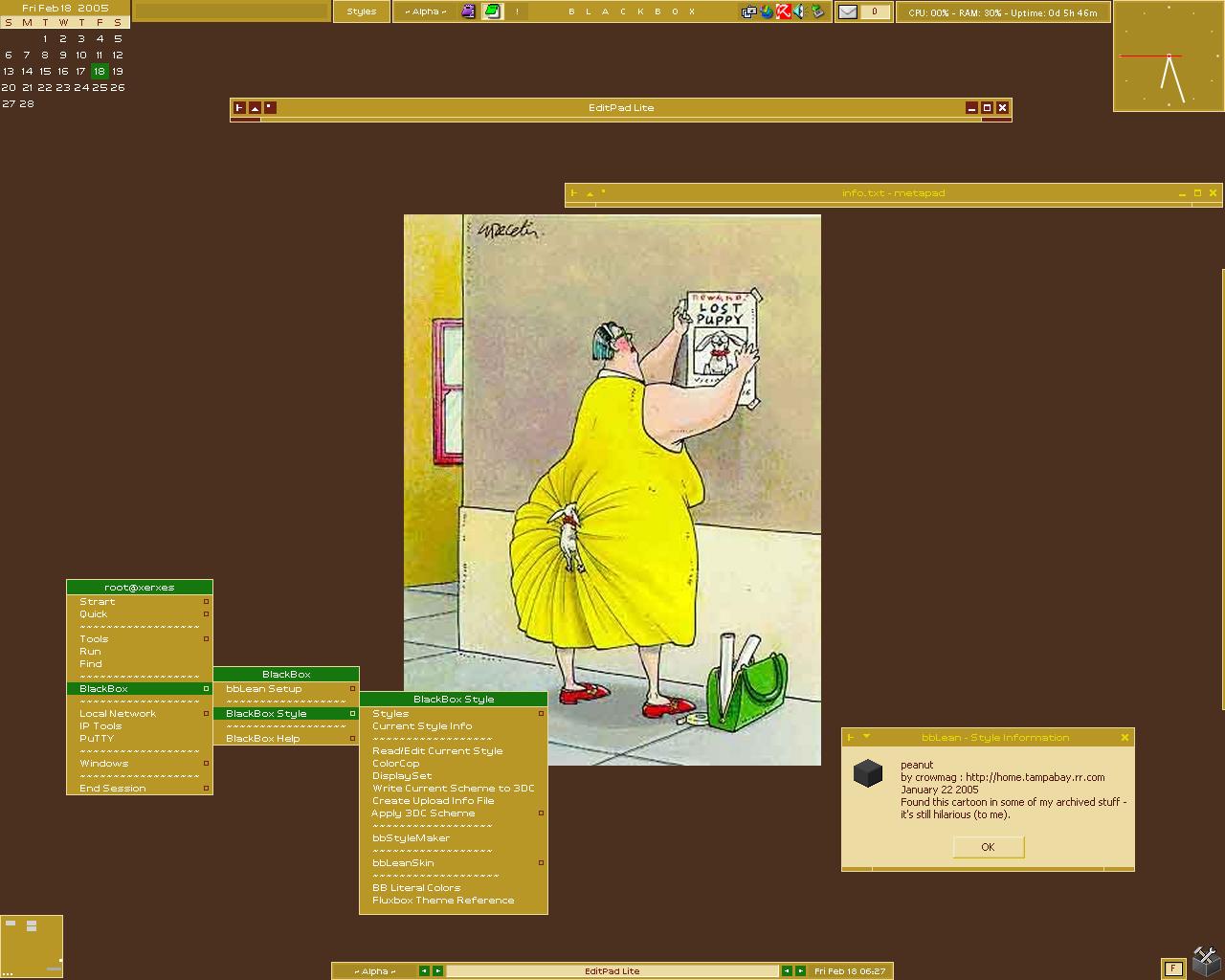1225x980 pixels.
Task: Open the mail envelope icon
Action: pyautogui.click(x=848, y=11)
